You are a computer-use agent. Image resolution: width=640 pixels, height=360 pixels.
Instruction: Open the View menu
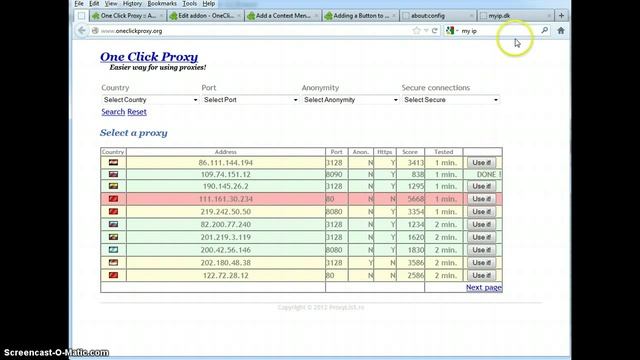point(111,4)
